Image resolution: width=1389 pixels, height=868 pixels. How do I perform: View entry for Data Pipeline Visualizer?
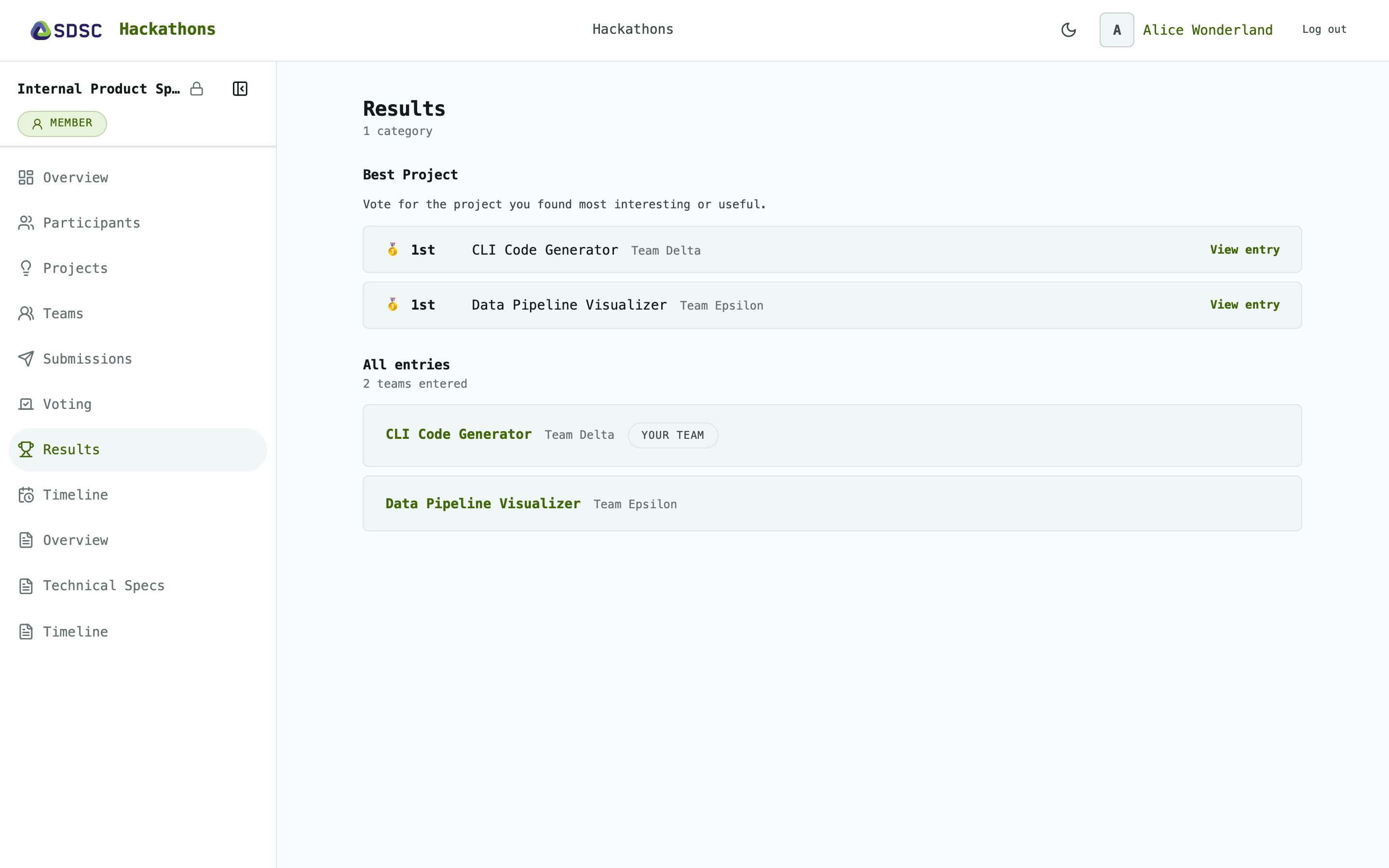tap(1244, 305)
